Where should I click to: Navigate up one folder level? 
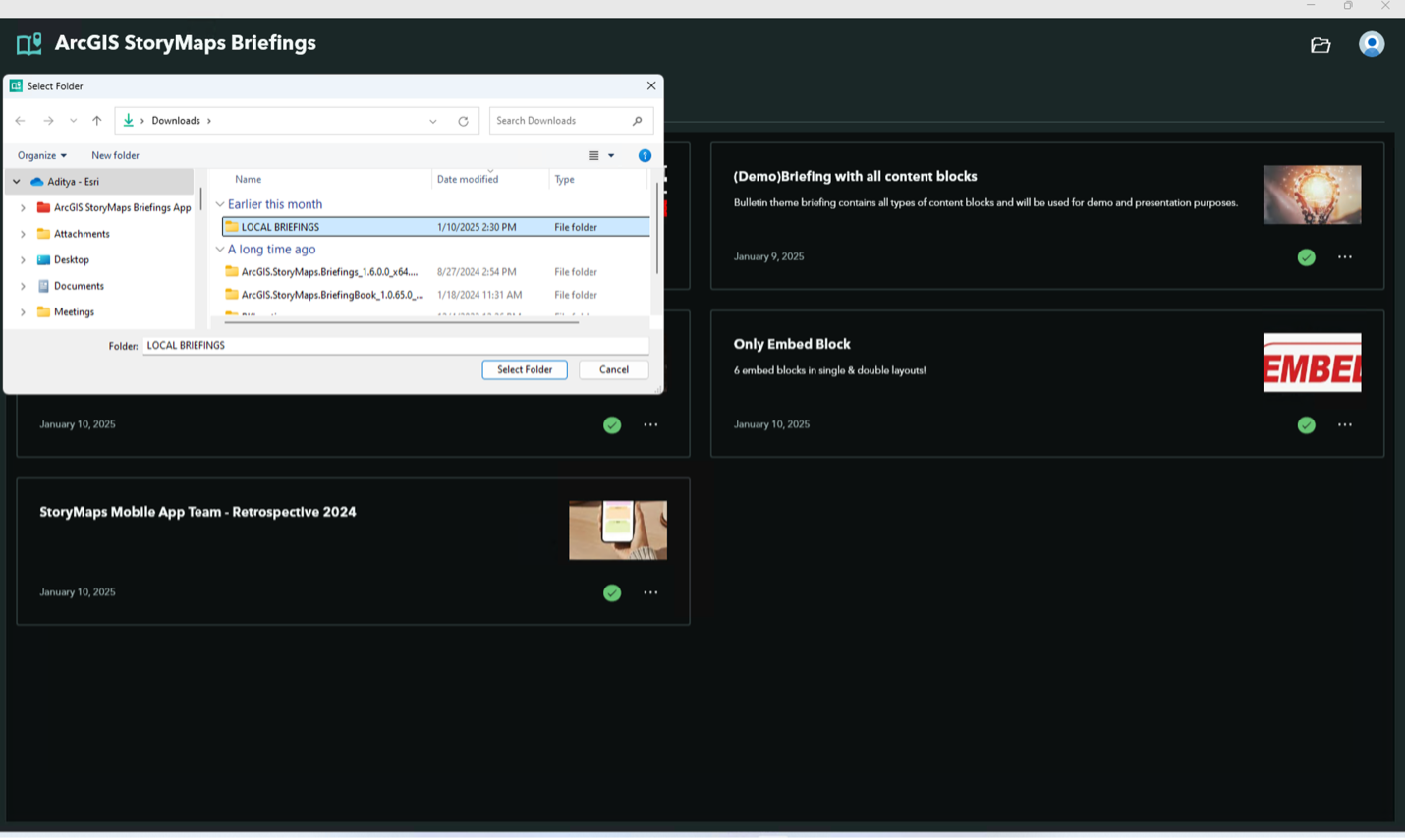(96, 121)
